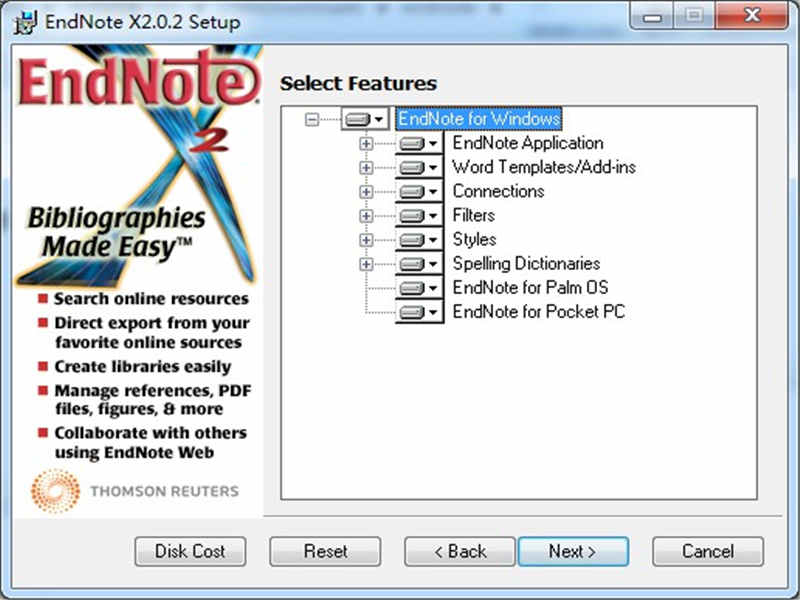This screenshot has height=600, width=800.
Task: Select the EndNote for Pocket PC feature
Action: (539, 311)
